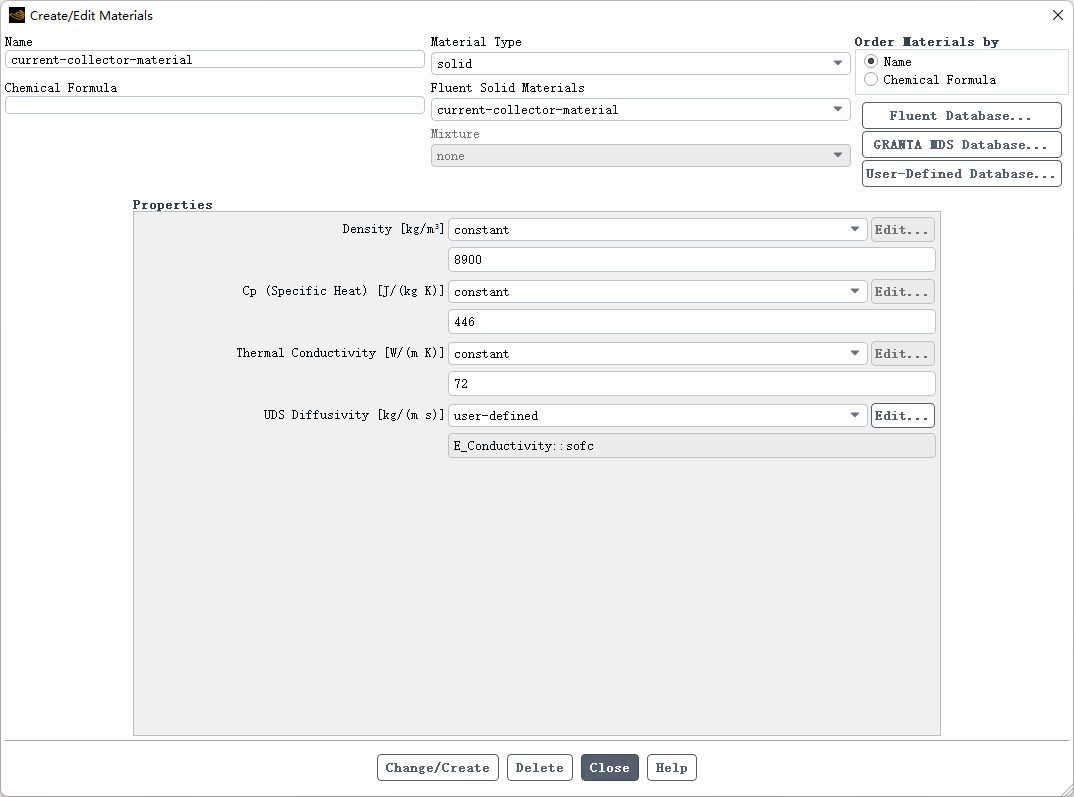Open the GRANTA MDS Database
The image size is (1074, 797).
pos(962,144)
